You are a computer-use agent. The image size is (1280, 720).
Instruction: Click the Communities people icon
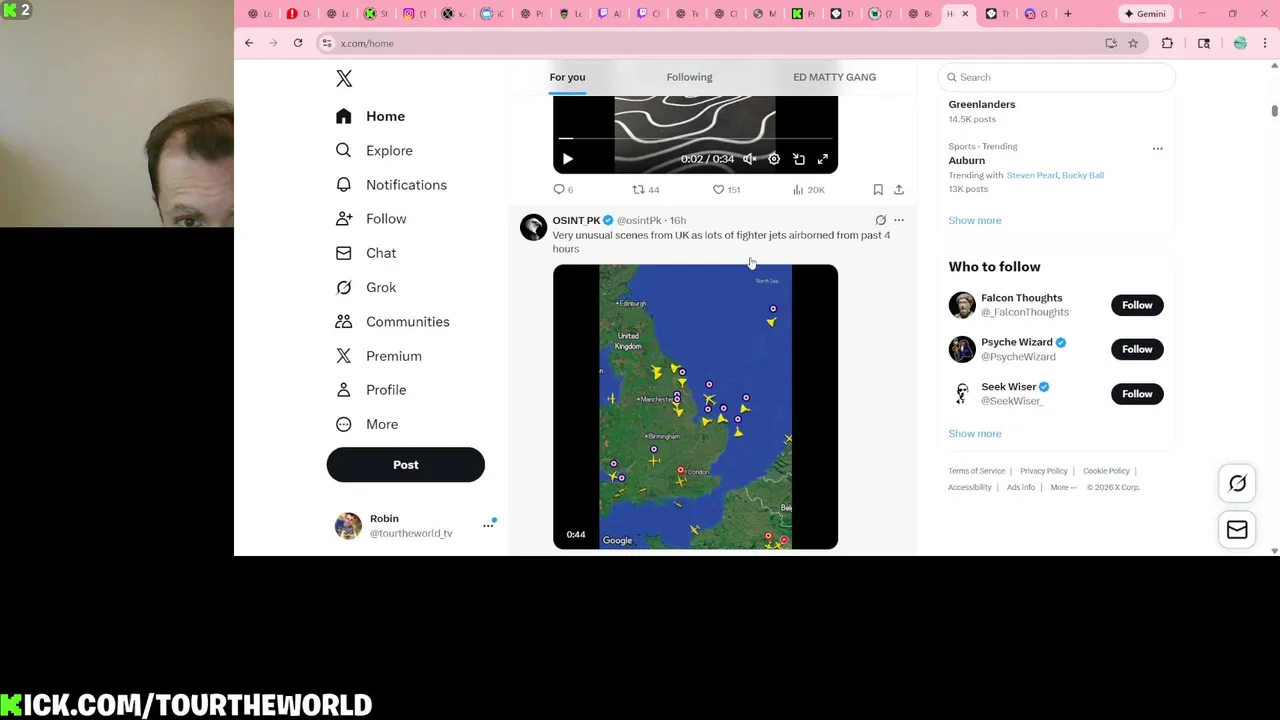point(344,322)
